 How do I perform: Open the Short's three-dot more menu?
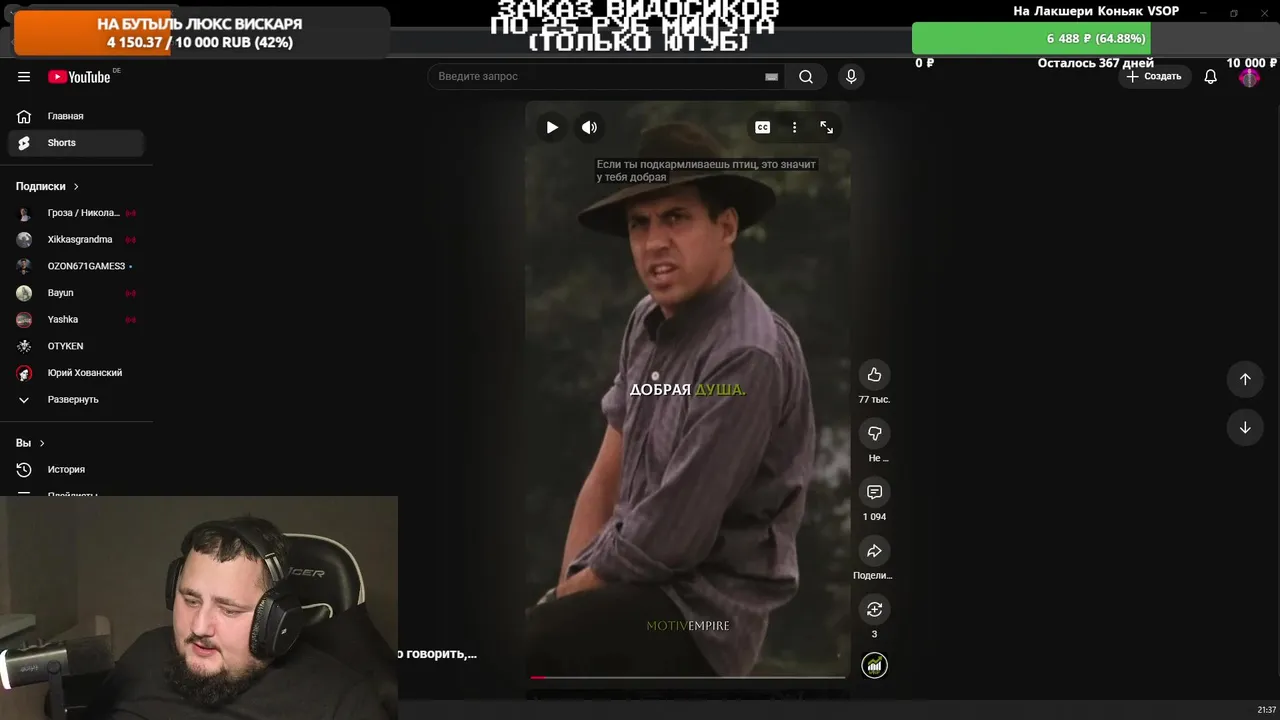(794, 127)
